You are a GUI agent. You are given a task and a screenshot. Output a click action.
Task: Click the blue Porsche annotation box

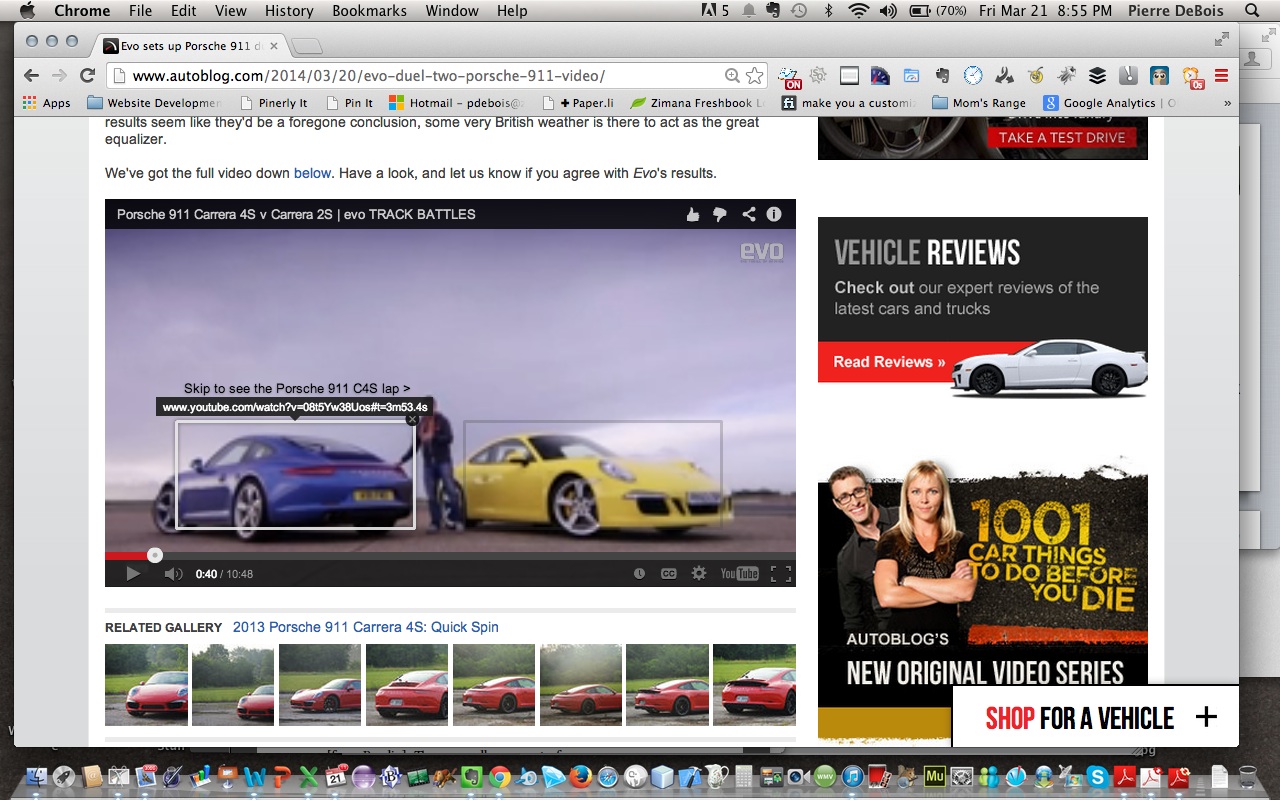(x=295, y=475)
